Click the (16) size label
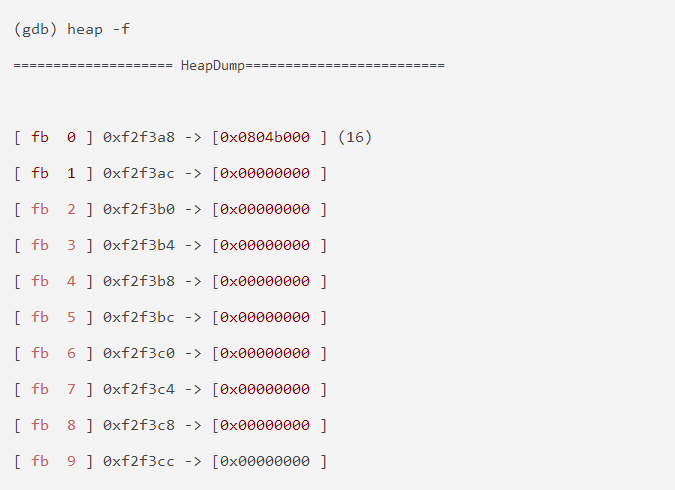Image resolution: width=675 pixels, height=490 pixels. click(355, 137)
